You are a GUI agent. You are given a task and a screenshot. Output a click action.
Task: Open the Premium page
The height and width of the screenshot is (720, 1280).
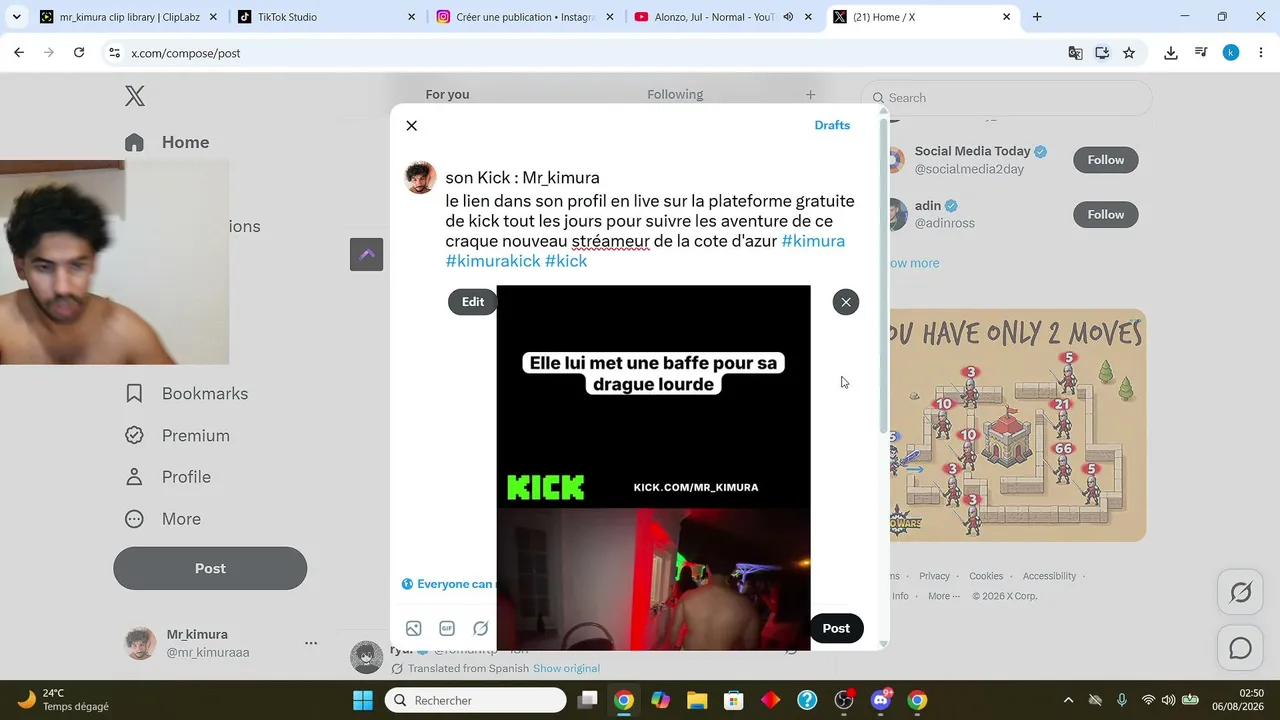point(178,436)
